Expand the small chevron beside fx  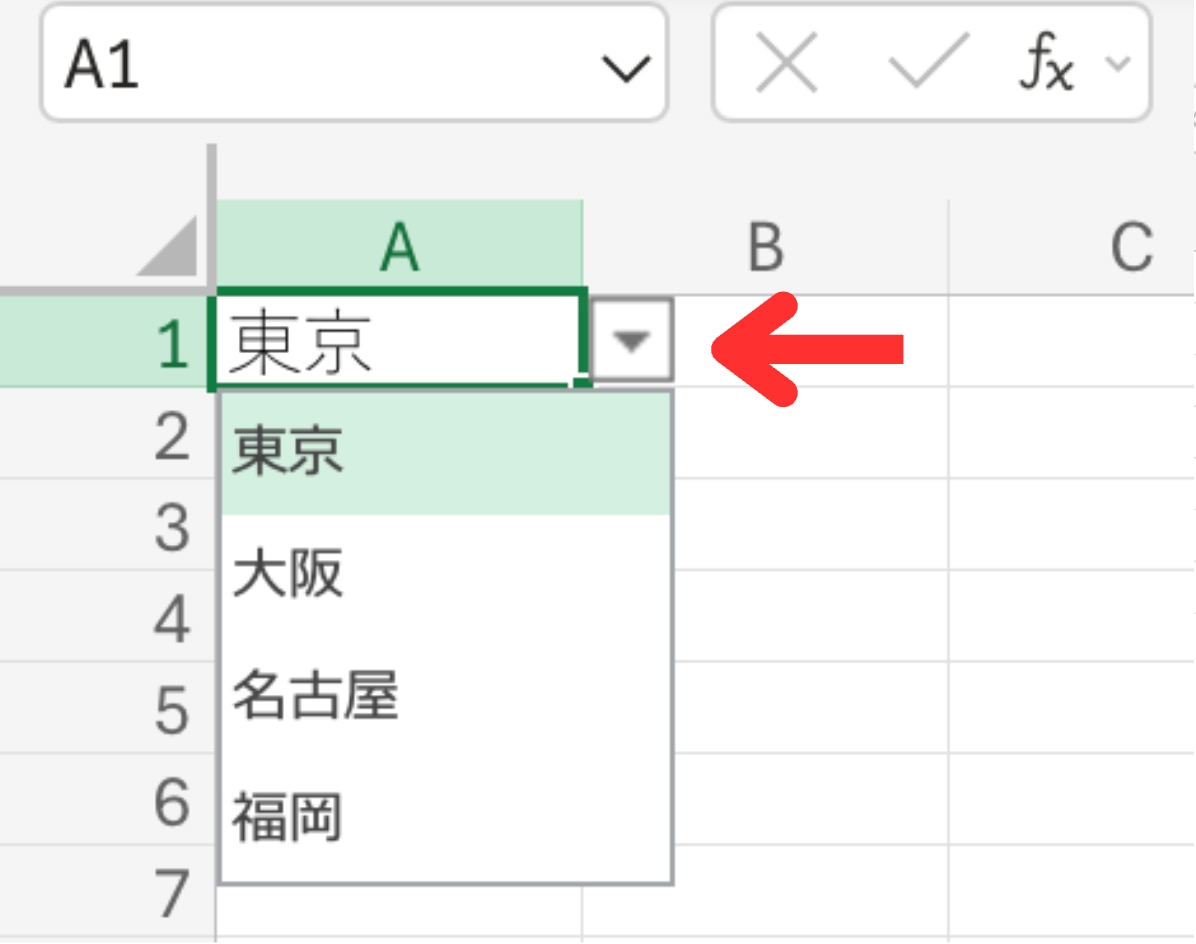coord(1116,64)
